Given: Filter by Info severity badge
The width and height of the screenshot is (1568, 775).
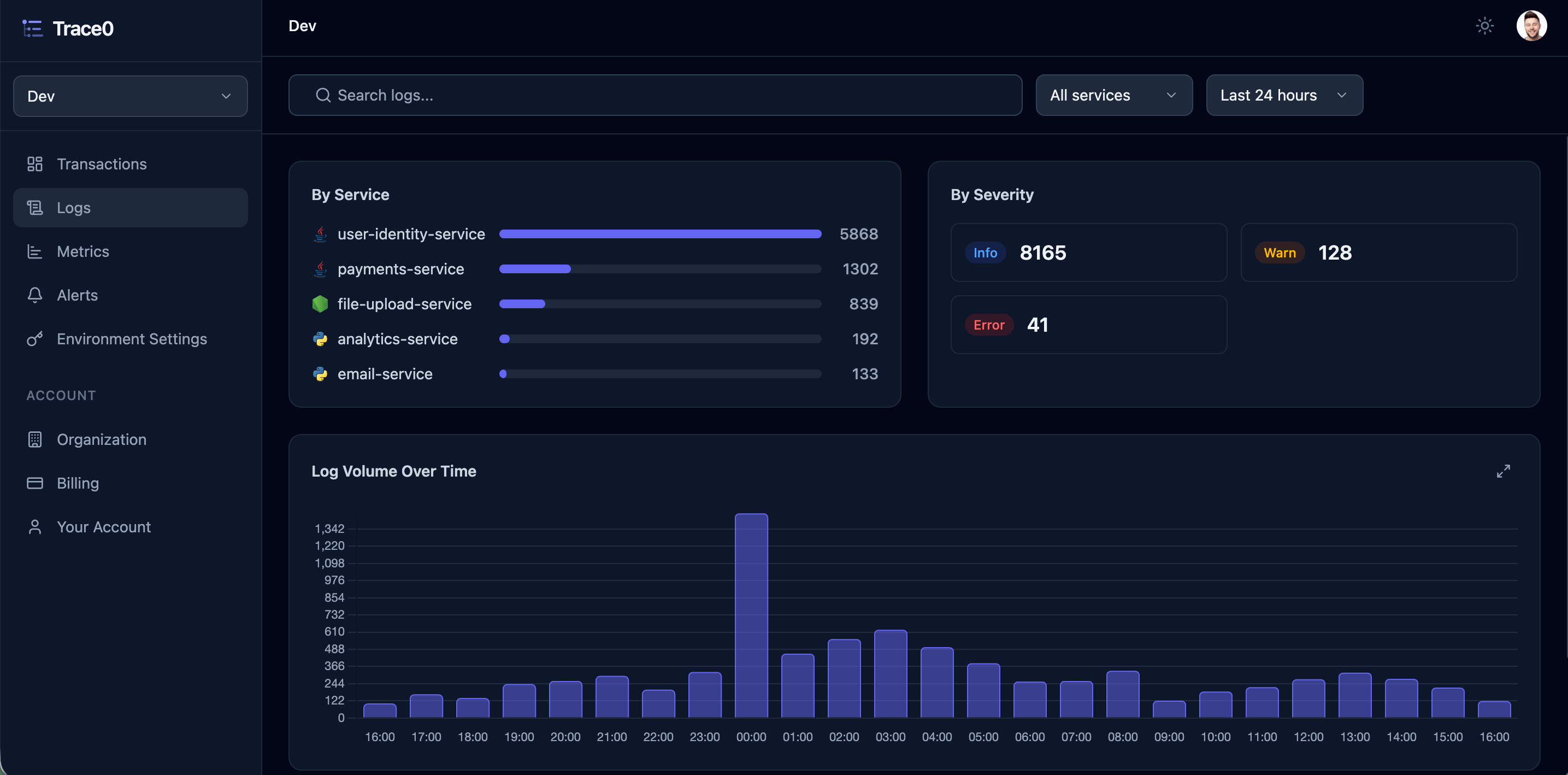Looking at the screenshot, I should click(x=985, y=253).
